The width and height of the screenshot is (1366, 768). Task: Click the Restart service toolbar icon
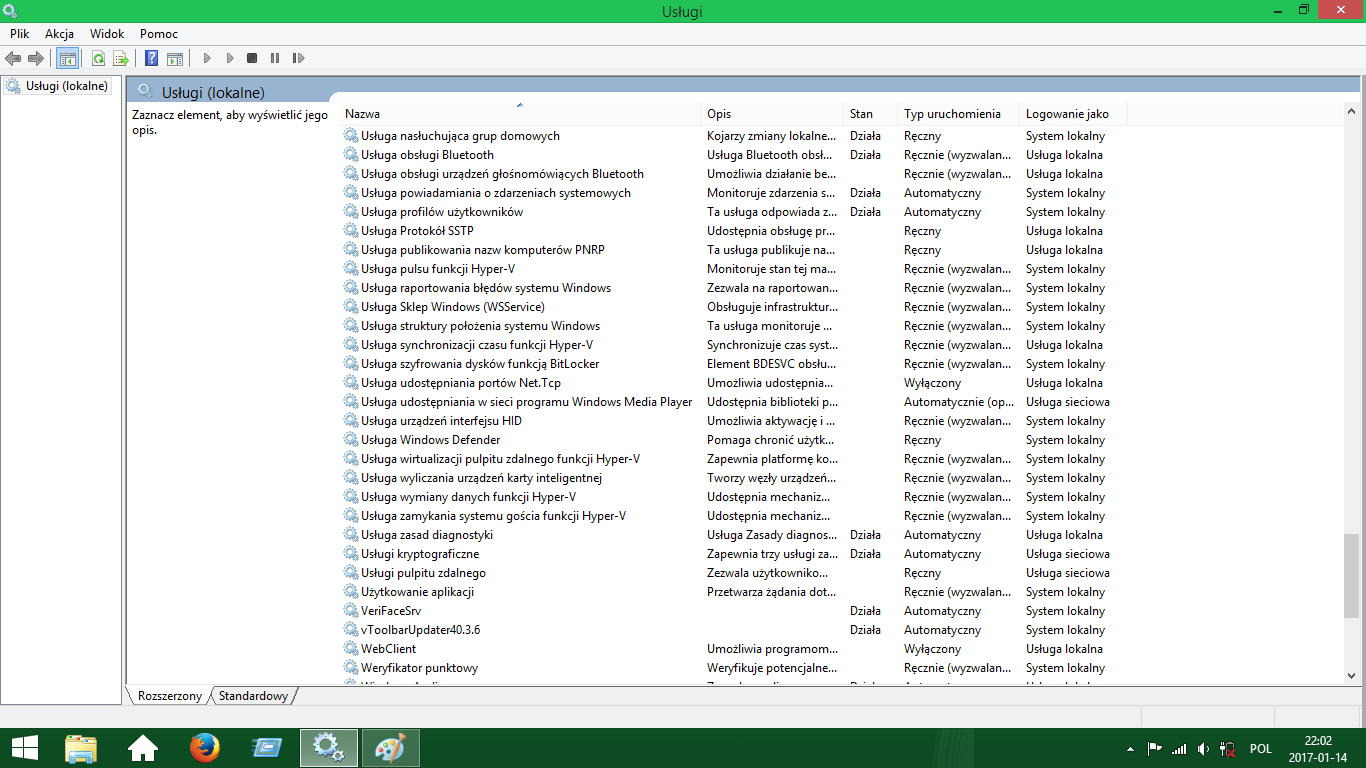pyautogui.click(x=298, y=59)
